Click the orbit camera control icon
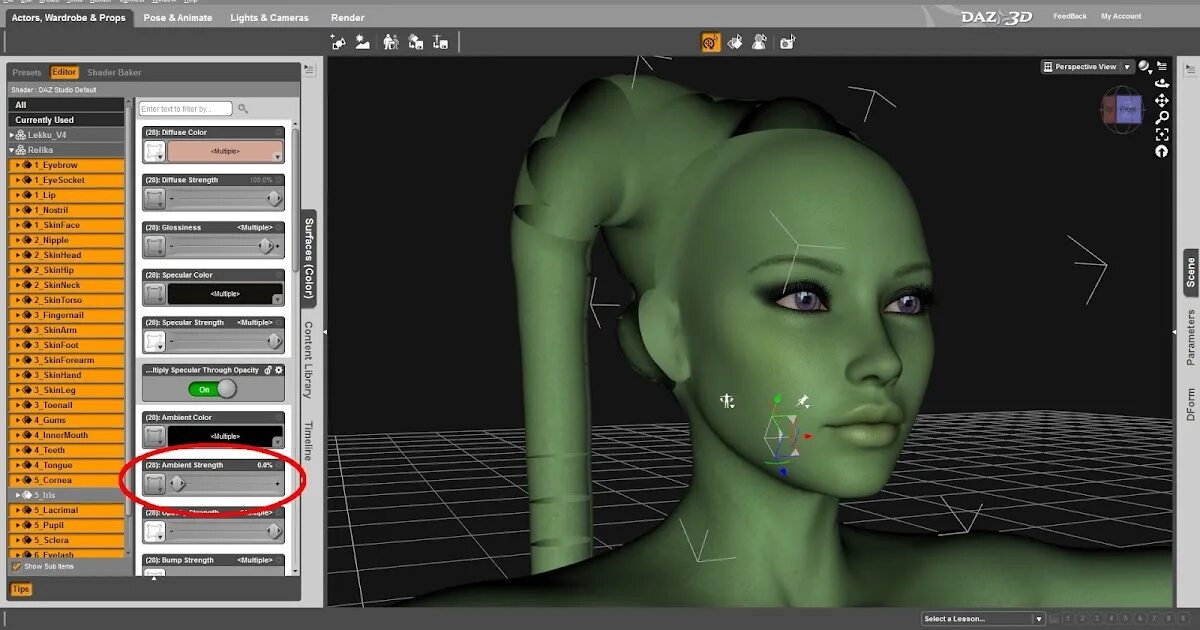The image size is (1200, 630). (x=1162, y=84)
